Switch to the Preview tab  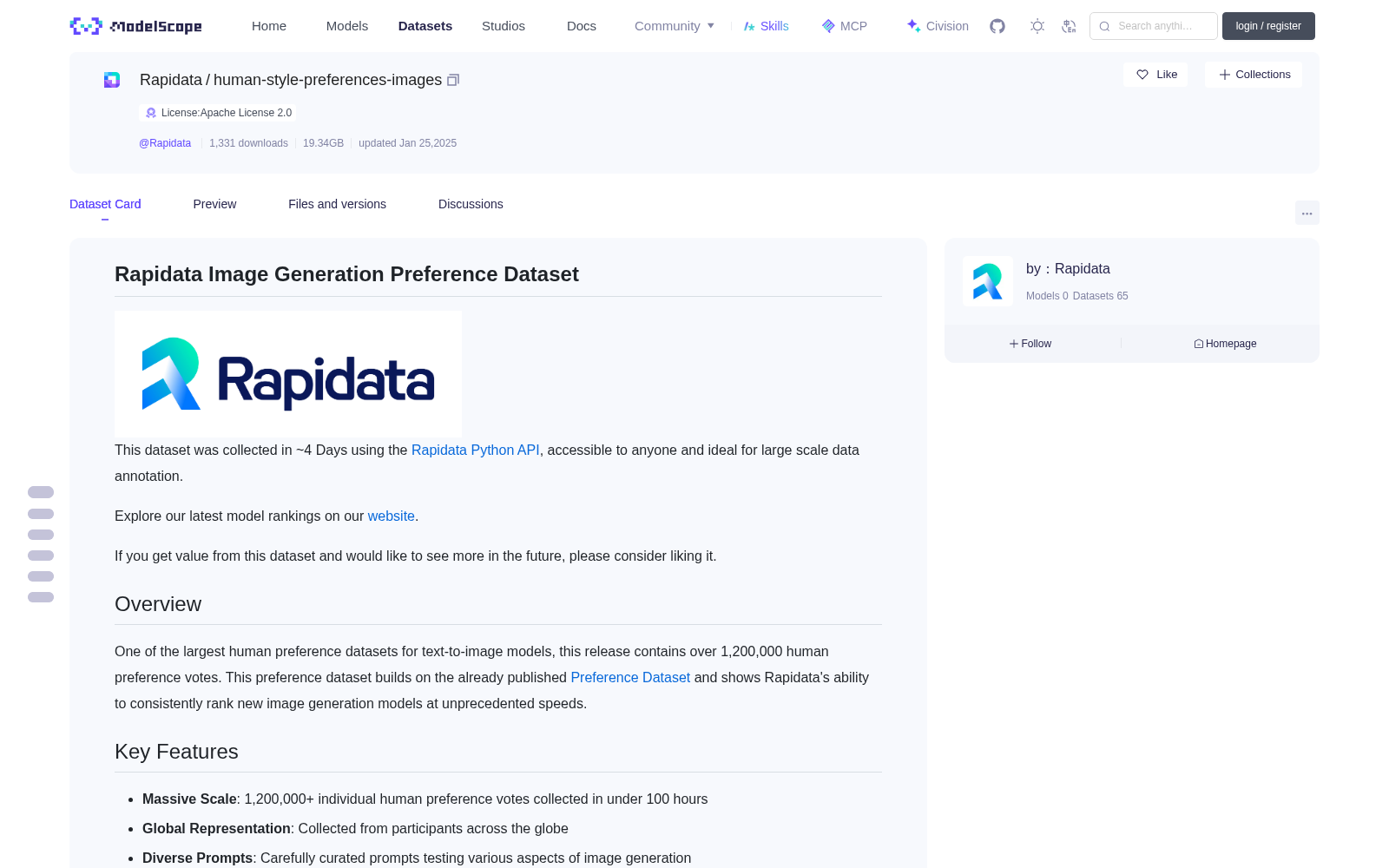click(214, 204)
